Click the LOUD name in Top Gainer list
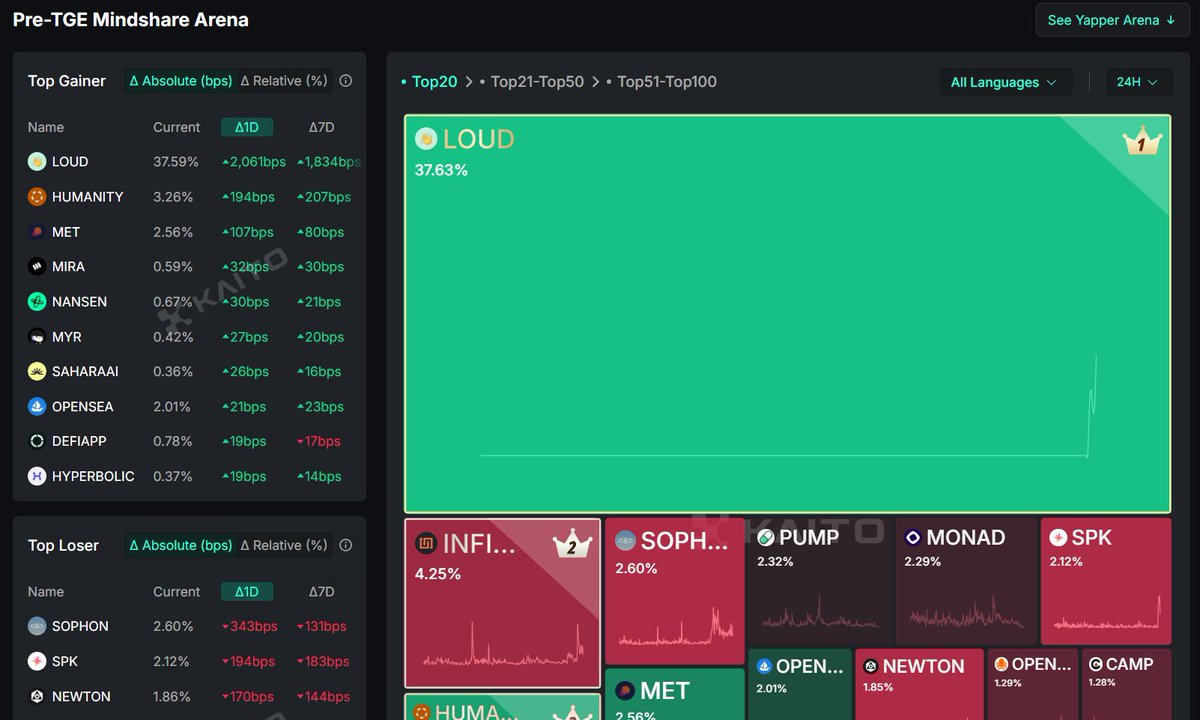1200x720 pixels. (x=70, y=162)
